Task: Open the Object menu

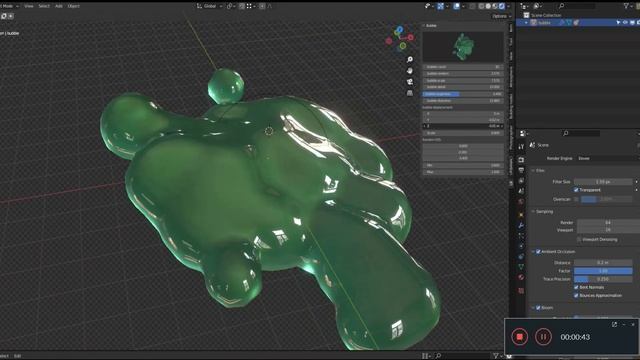Action: coord(73,6)
